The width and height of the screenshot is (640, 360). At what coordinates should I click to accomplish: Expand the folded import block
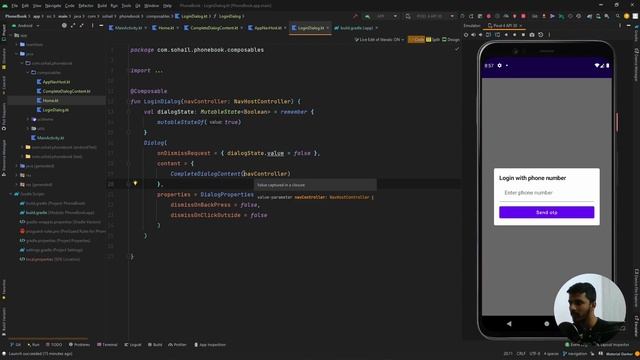[159, 71]
